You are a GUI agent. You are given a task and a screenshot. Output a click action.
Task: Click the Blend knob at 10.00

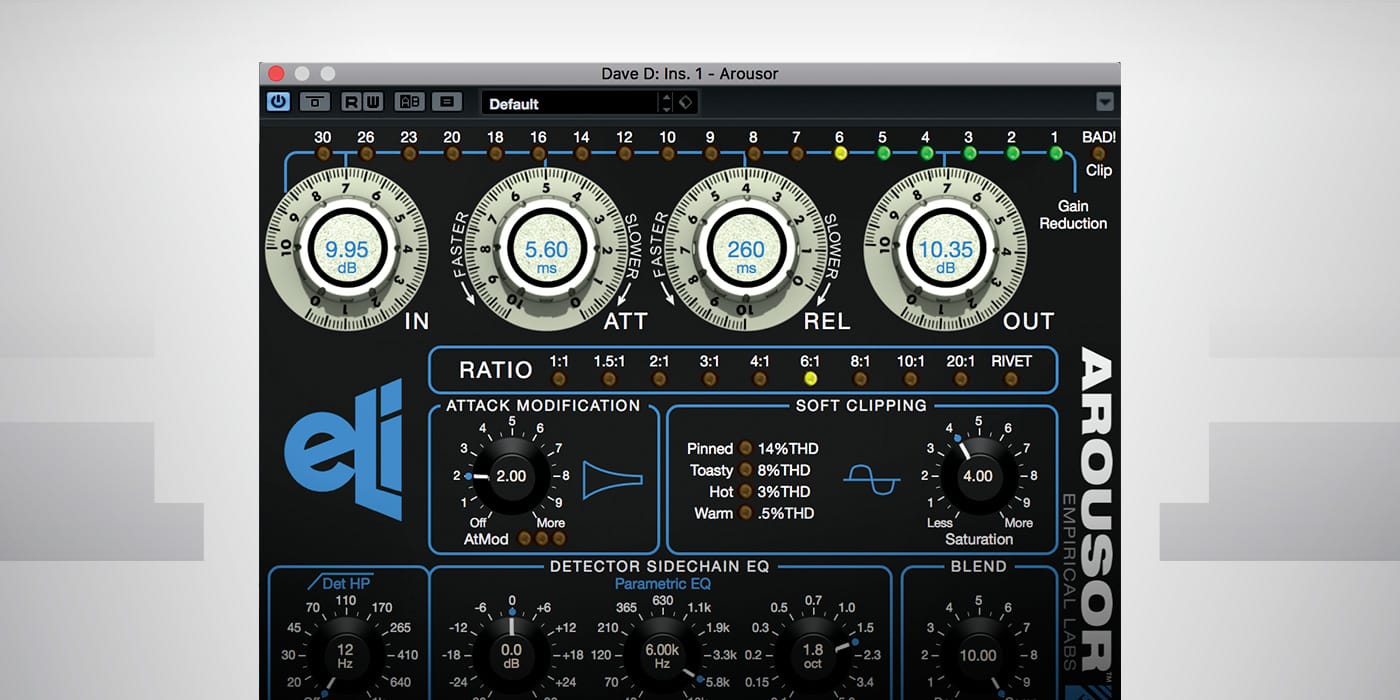click(x=977, y=655)
